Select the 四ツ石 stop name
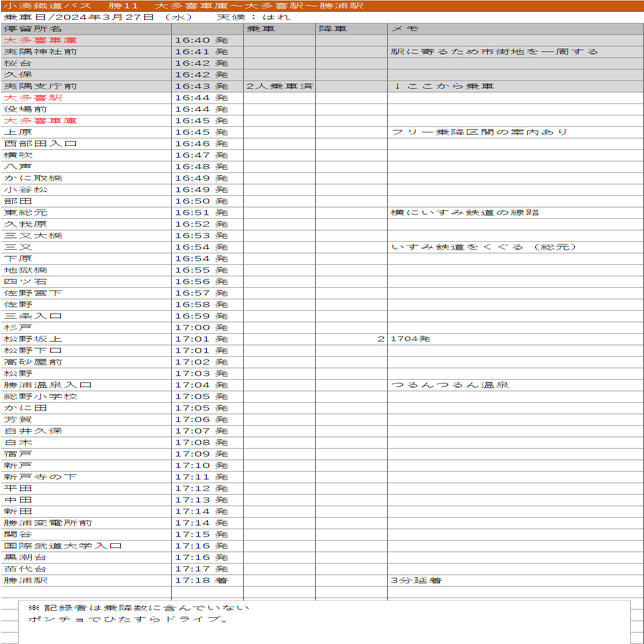Viewport: 644px width, 644px height. point(25,282)
